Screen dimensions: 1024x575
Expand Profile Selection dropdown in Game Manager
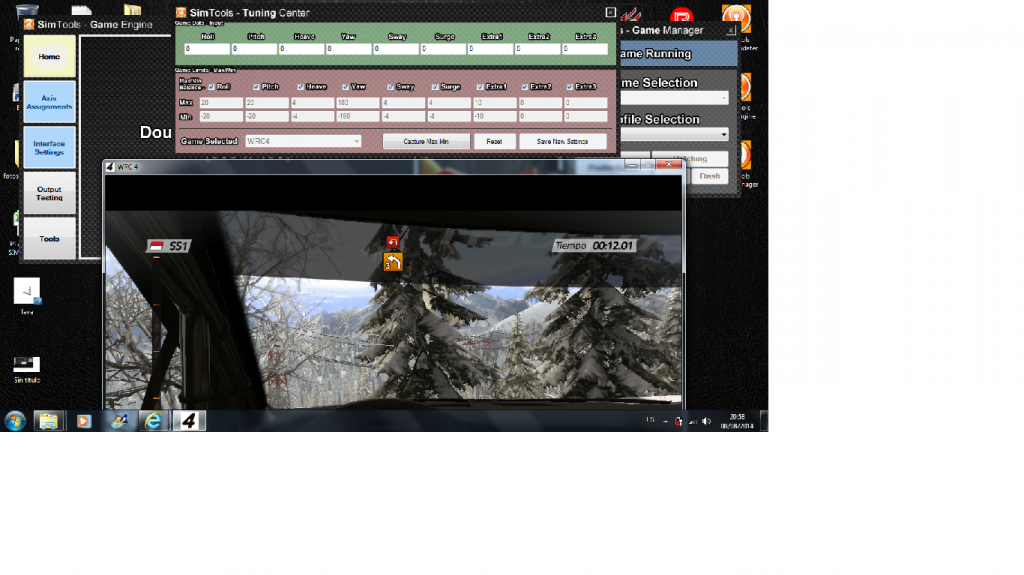click(673, 135)
